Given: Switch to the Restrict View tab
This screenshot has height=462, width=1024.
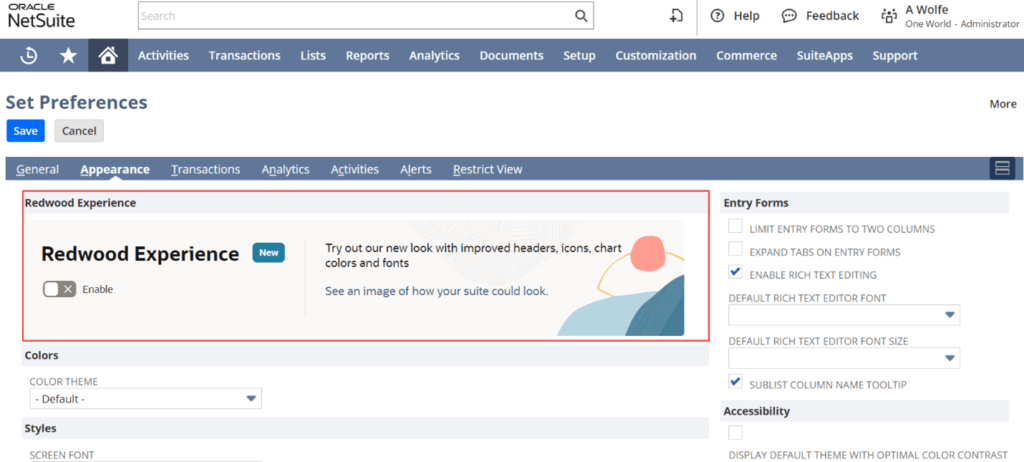Looking at the screenshot, I should (x=488, y=169).
